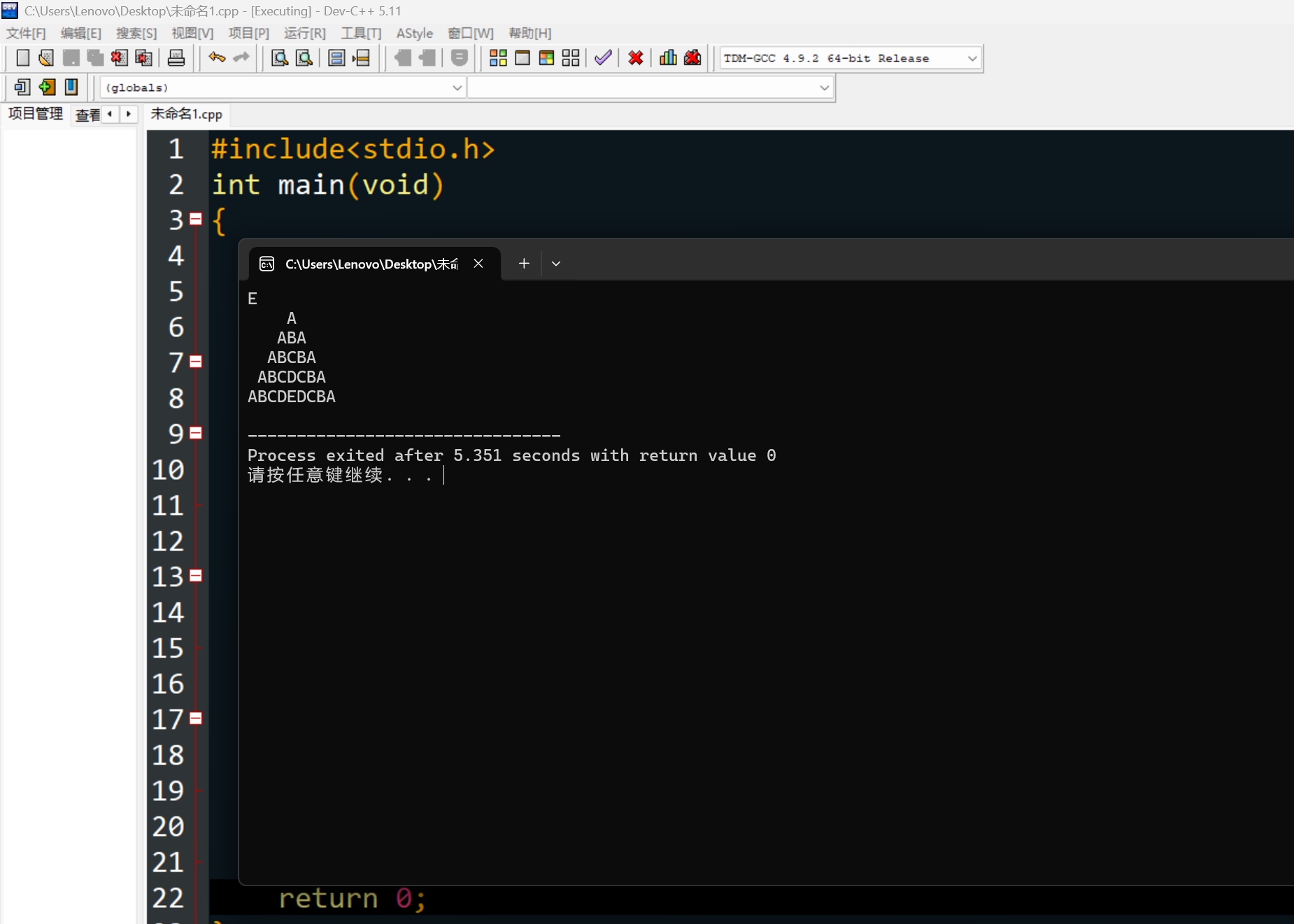Open the compiler selection dropdown

coord(972,58)
